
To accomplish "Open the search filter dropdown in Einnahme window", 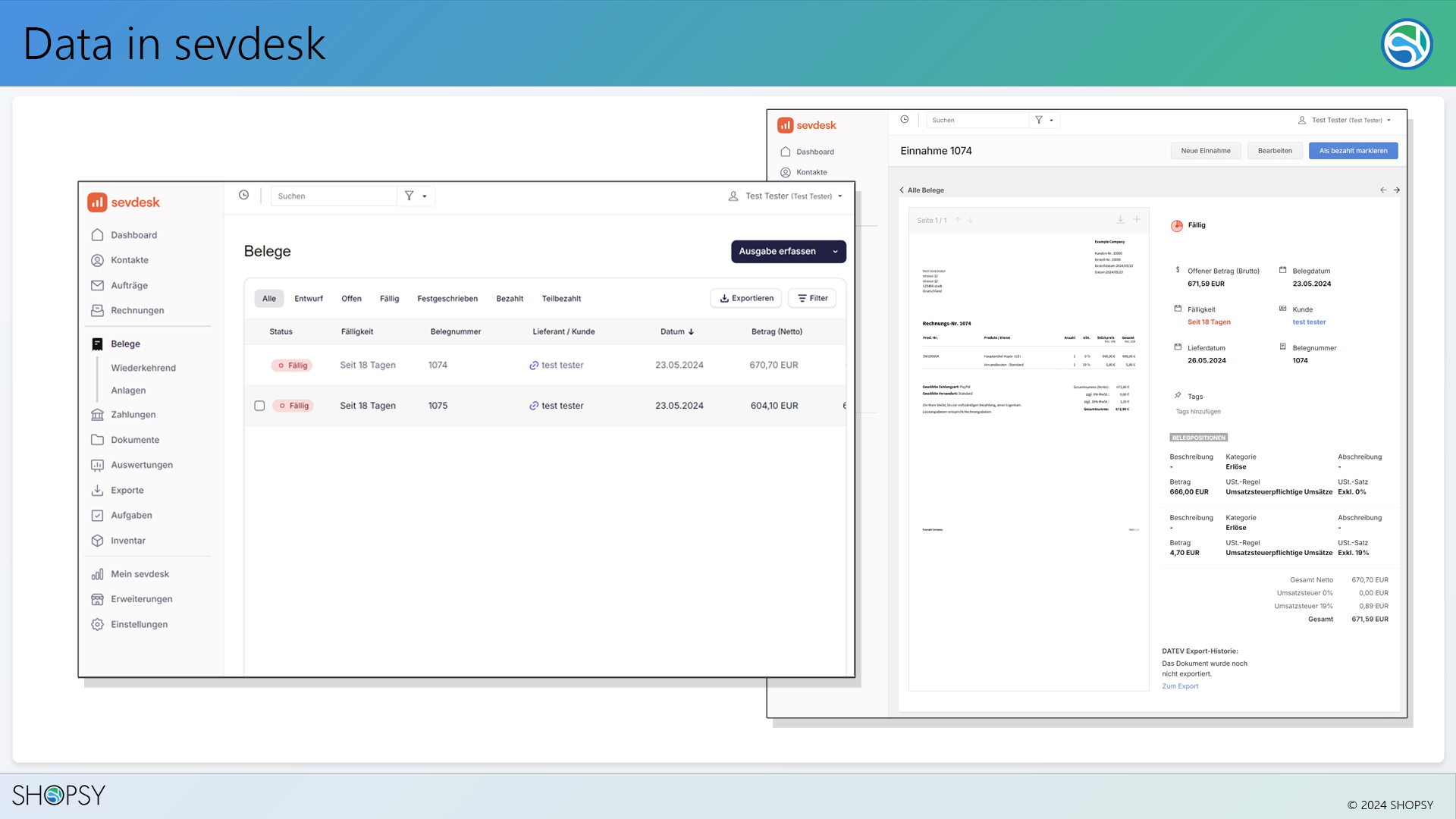I will pyautogui.click(x=1044, y=120).
